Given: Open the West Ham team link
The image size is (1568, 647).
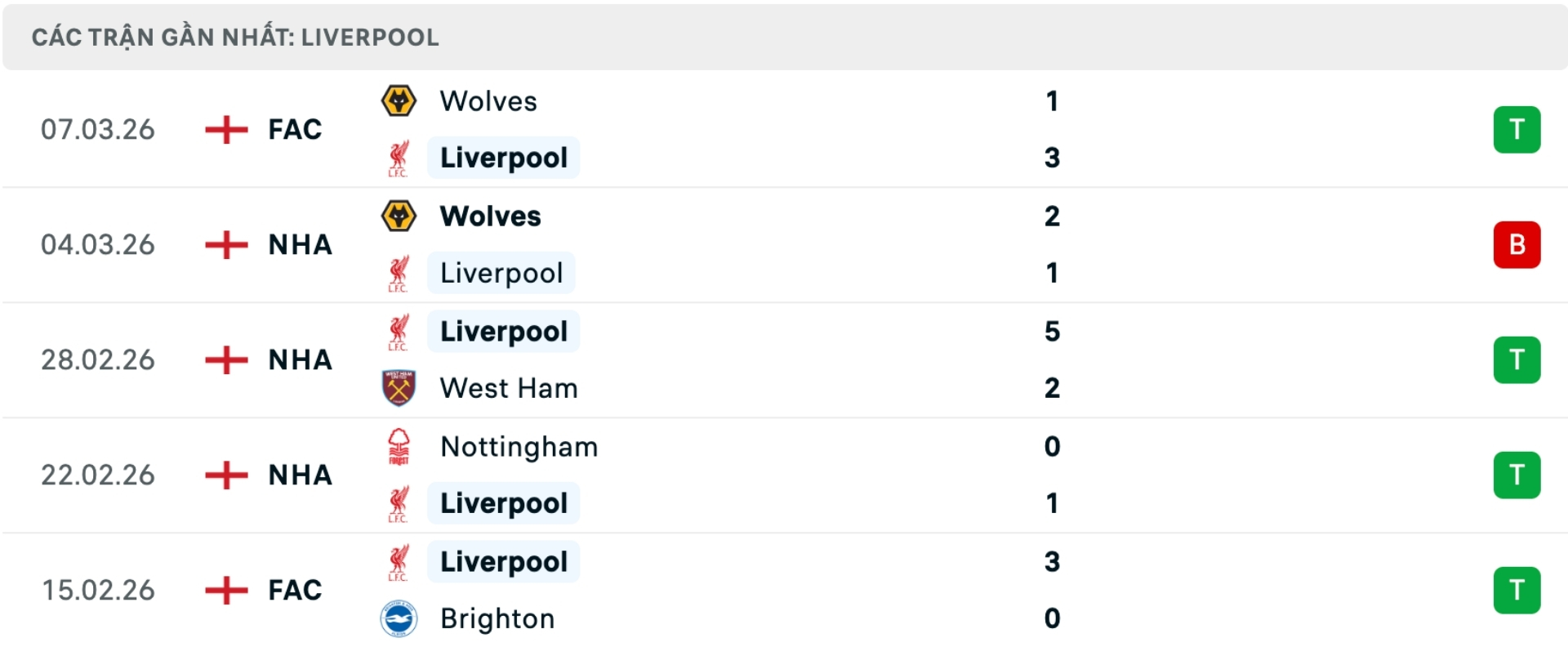Looking at the screenshot, I should 509,388.
